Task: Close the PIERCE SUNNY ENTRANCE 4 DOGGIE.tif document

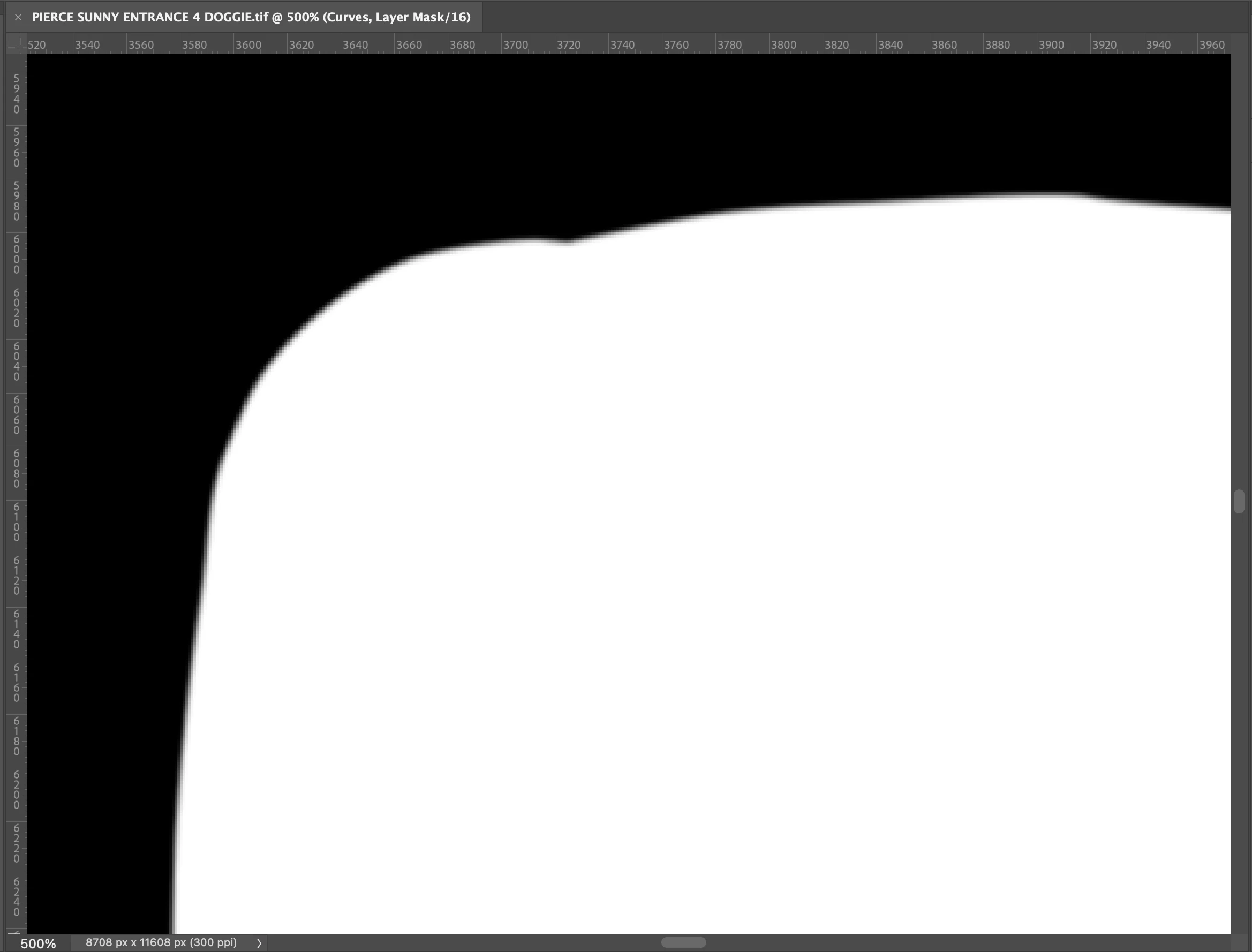Action: (x=18, y=17)
